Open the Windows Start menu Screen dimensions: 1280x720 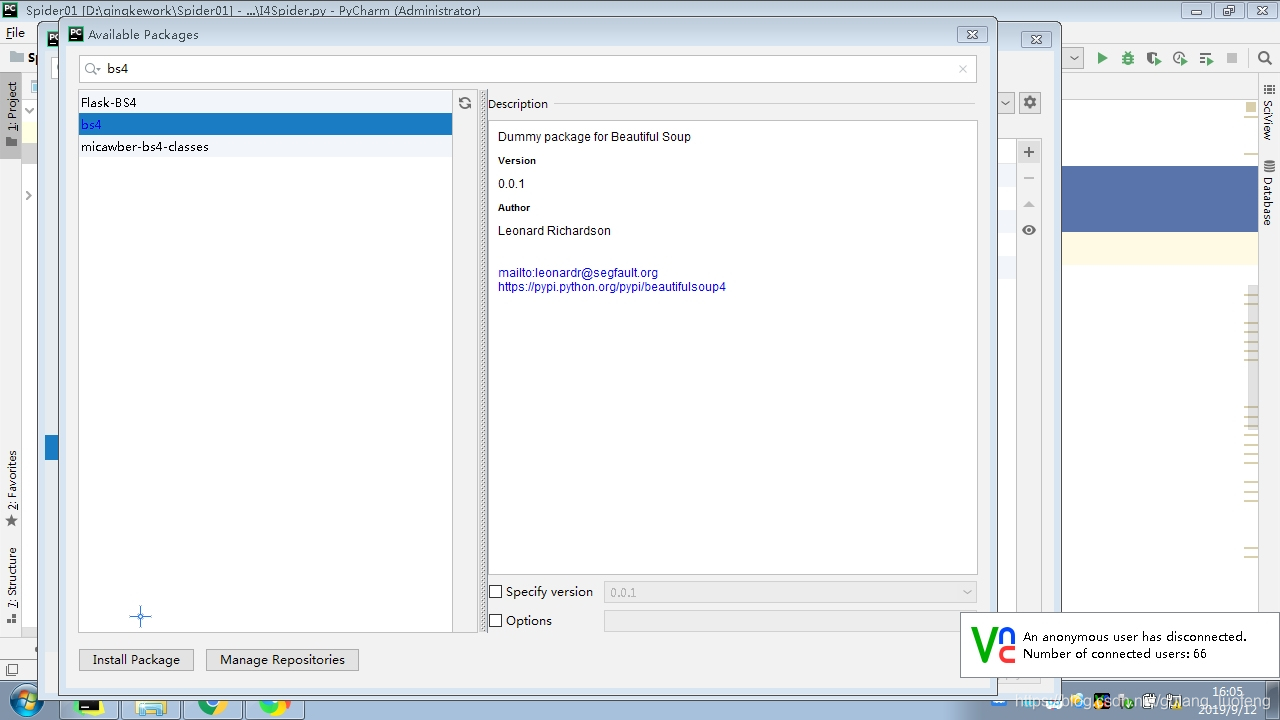click(26, 701)
